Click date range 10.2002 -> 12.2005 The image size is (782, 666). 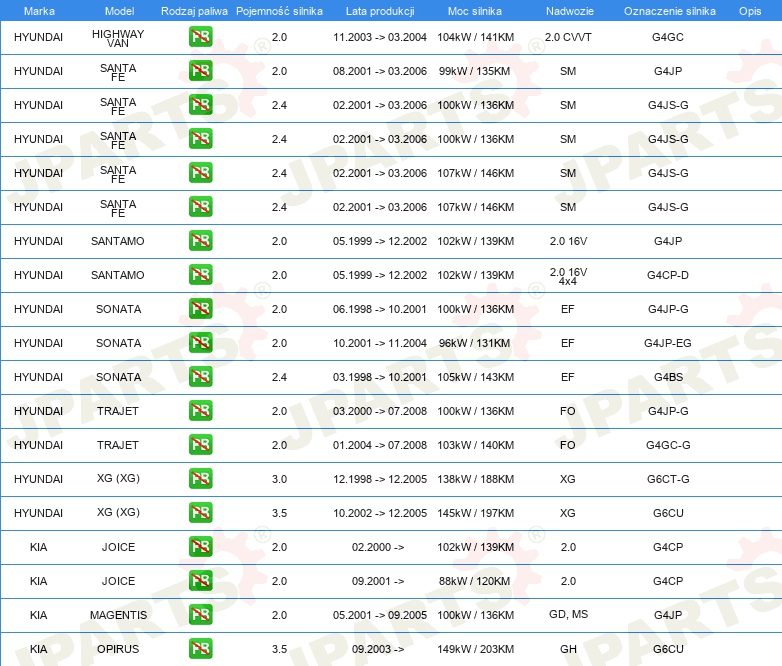[x=380, y=513]
